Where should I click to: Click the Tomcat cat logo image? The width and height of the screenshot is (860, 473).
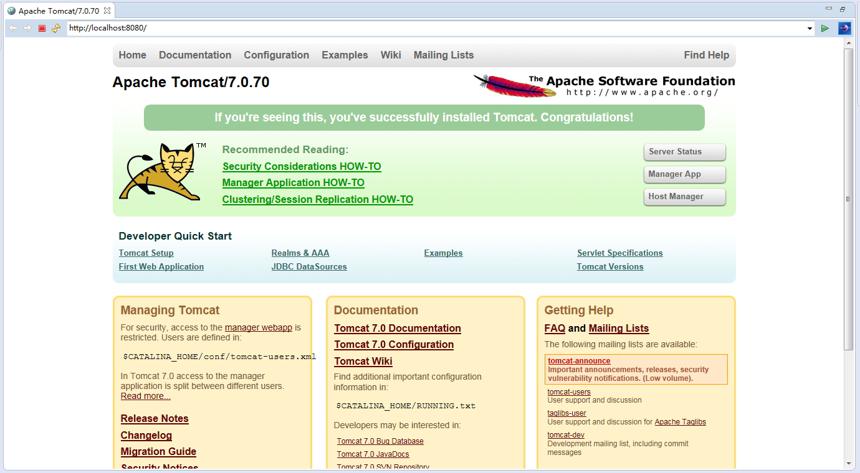pos(160,172)
